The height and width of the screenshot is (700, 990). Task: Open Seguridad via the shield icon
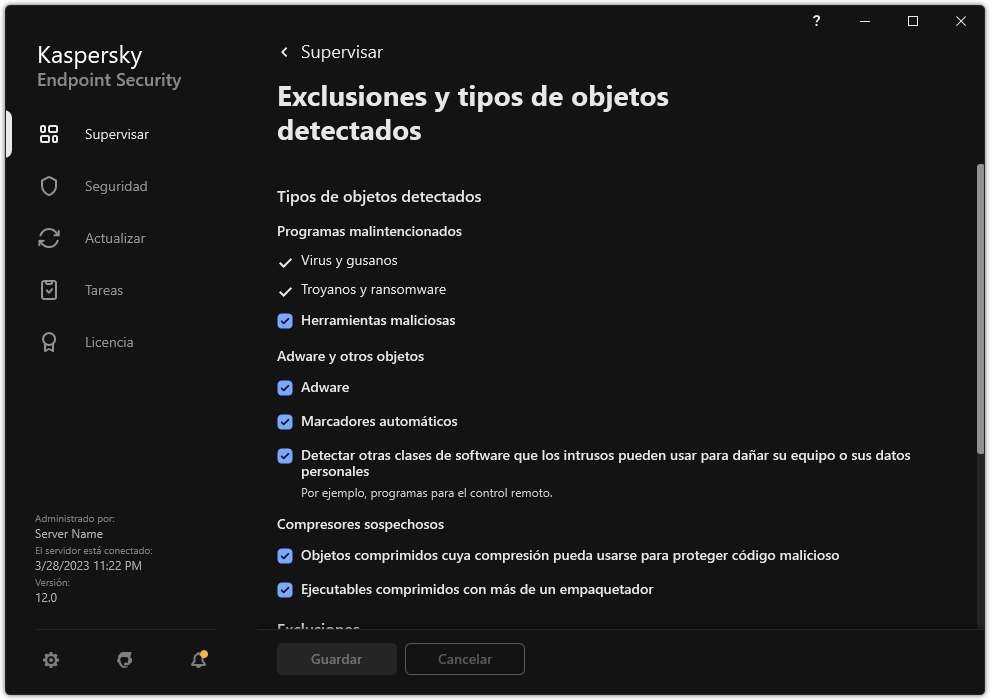(48, 186)
